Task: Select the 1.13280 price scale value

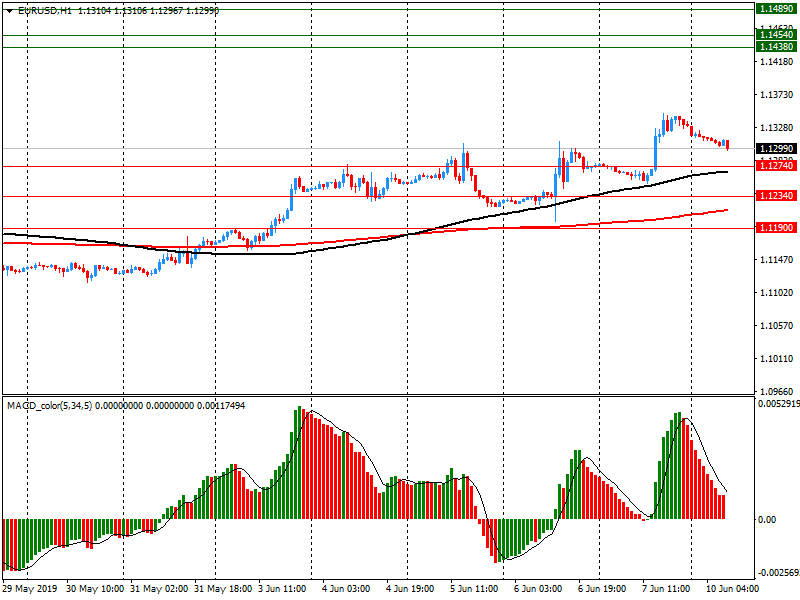Action: tap(777, 128)
